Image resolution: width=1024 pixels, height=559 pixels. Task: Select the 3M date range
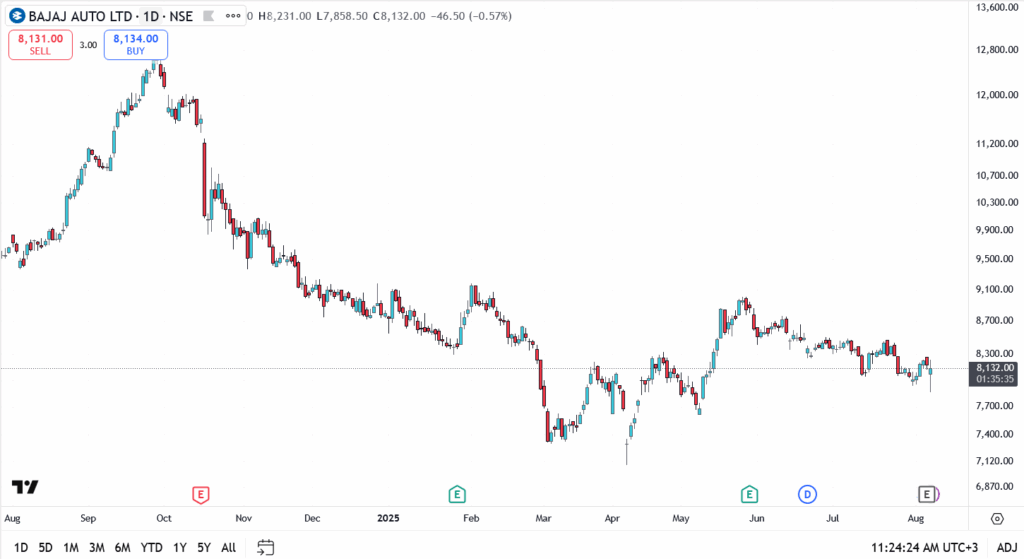point(97,547)
